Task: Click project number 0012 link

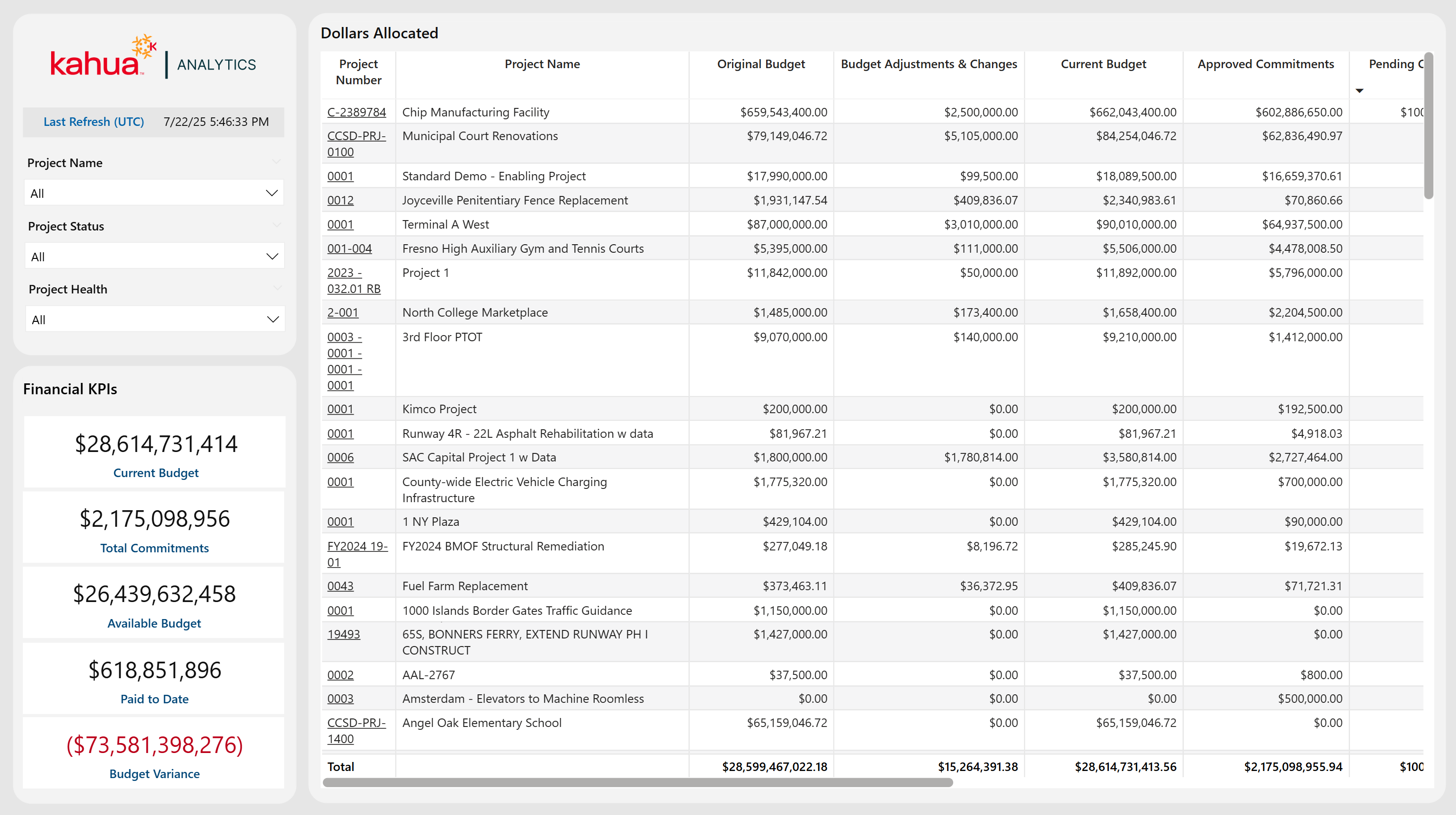Action: [340, 201]
